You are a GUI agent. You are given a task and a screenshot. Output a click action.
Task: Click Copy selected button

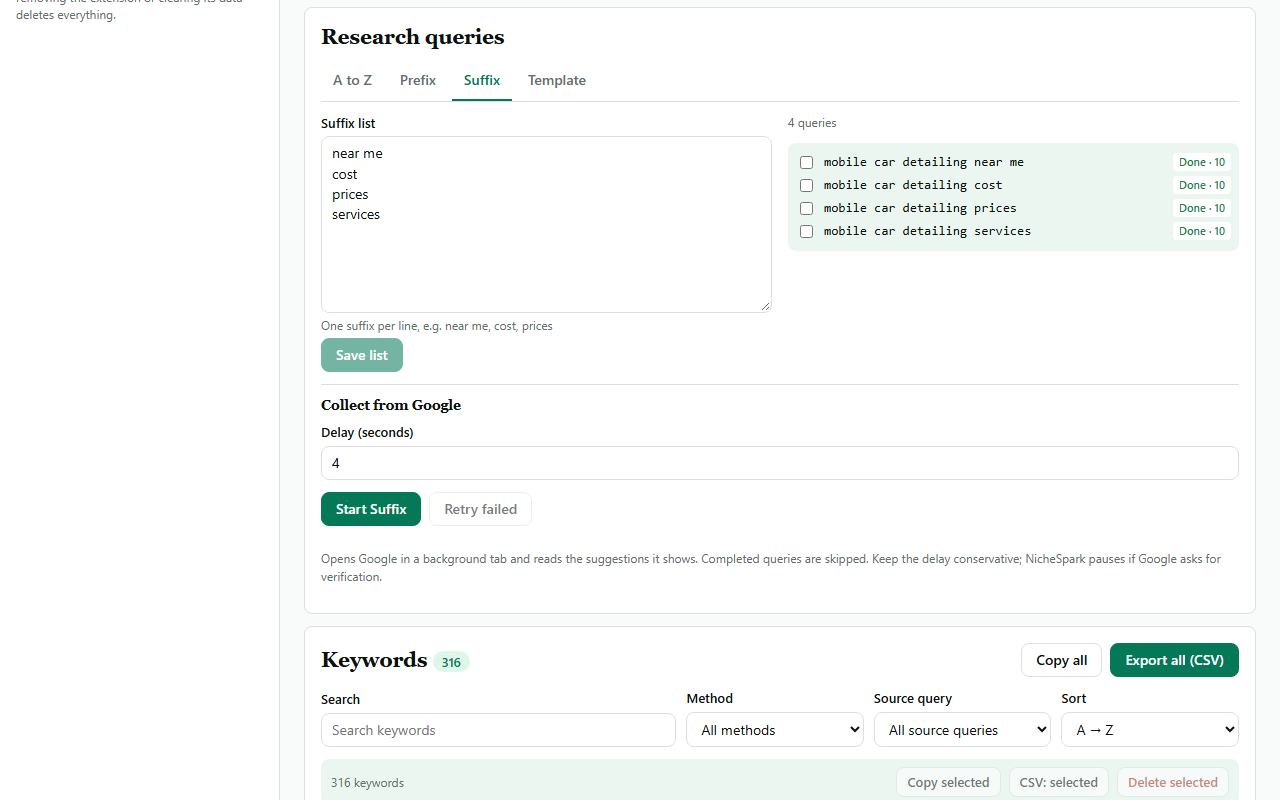click(948, 782)
